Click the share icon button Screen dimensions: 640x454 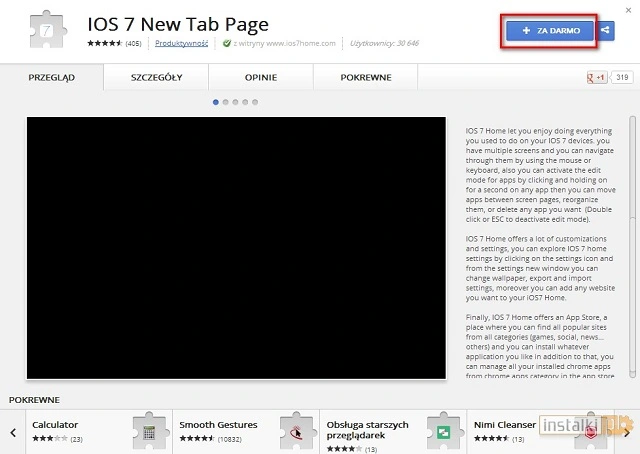605,31
